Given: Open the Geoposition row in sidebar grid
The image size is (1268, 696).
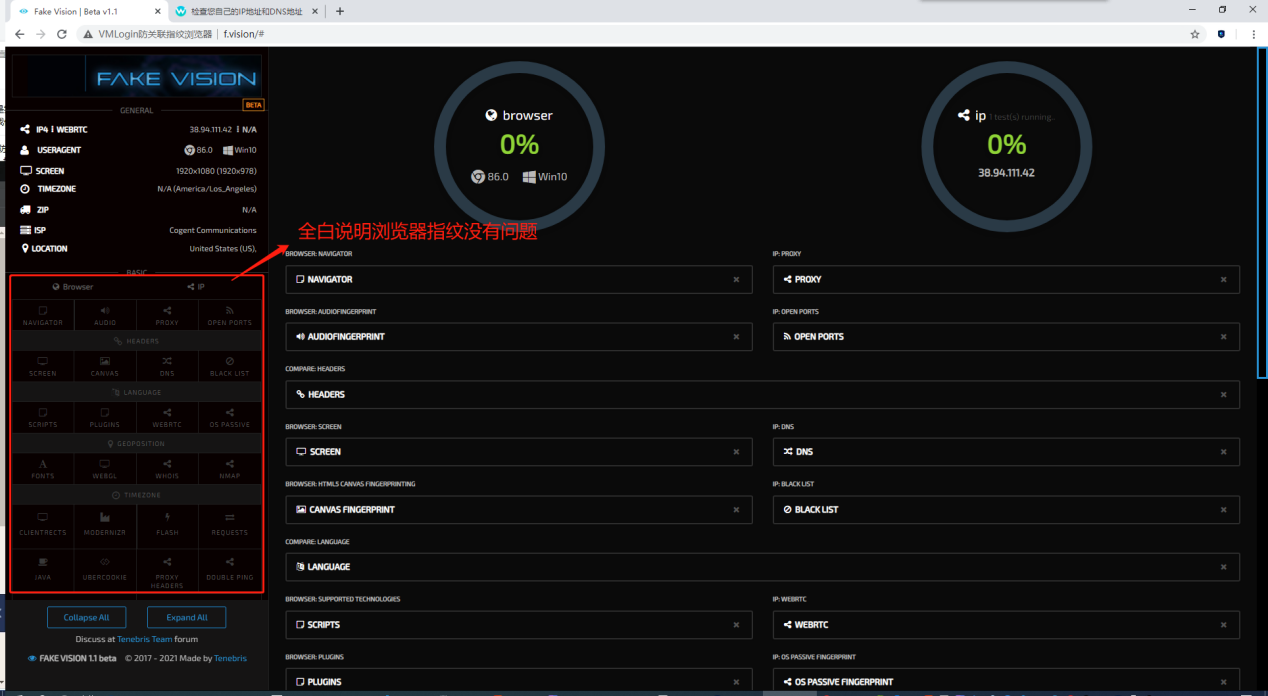Looking at the screenshot, I should pos(137,443).
